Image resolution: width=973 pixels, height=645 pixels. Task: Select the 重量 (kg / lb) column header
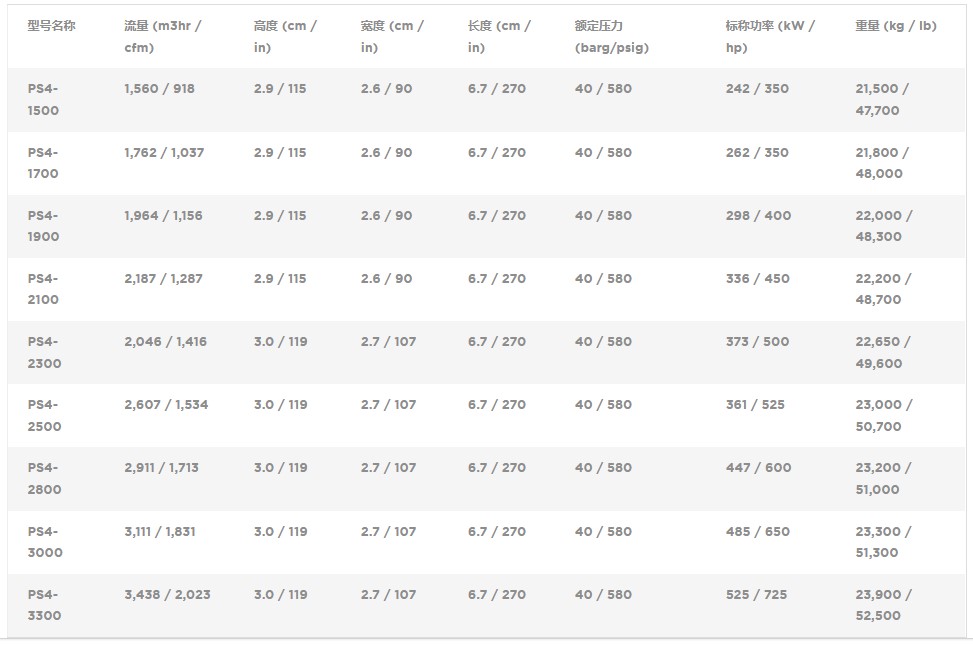pos(895,26)
